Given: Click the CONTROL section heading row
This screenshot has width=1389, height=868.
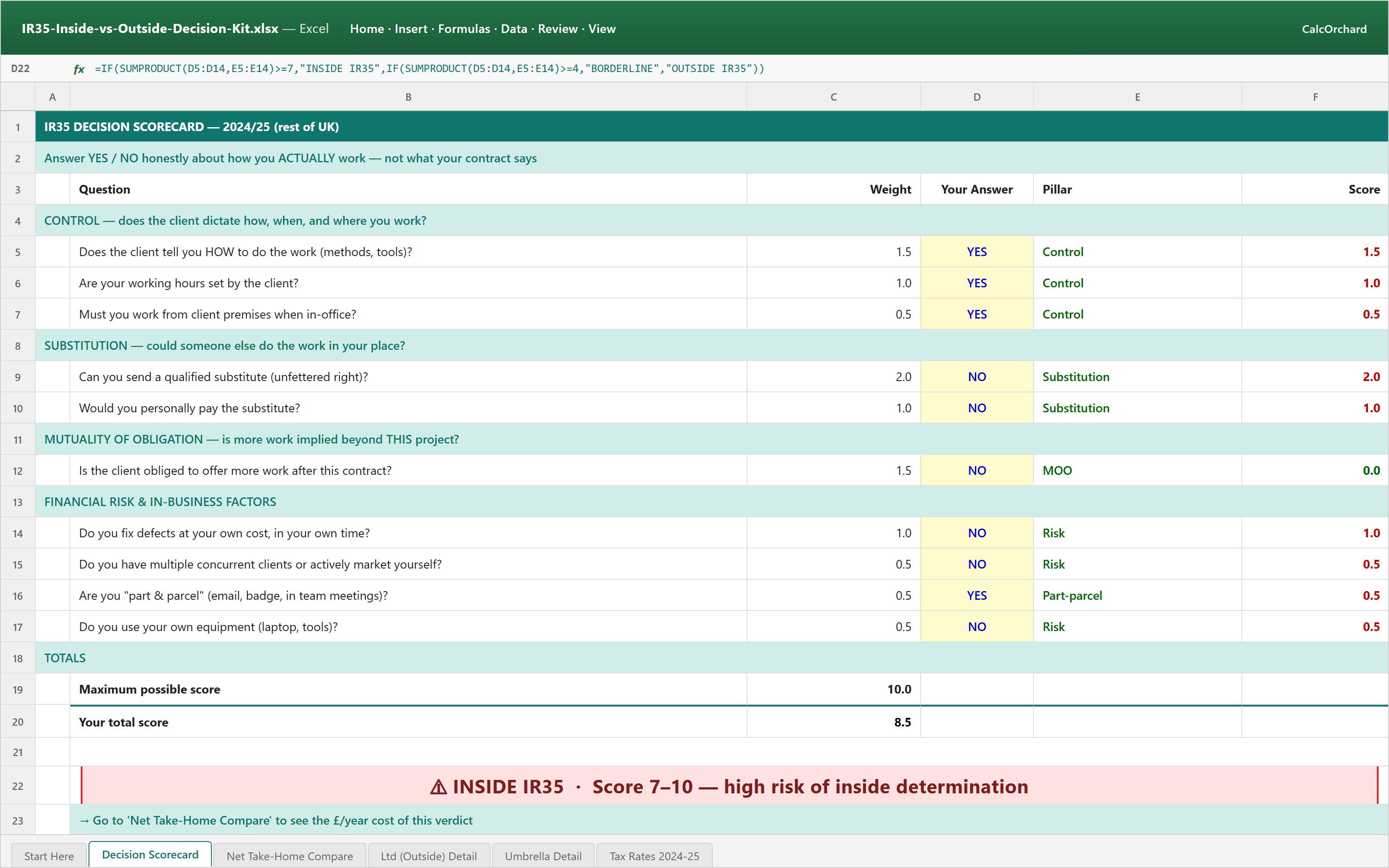Looking at the screenshot, I should click(712, 221).
